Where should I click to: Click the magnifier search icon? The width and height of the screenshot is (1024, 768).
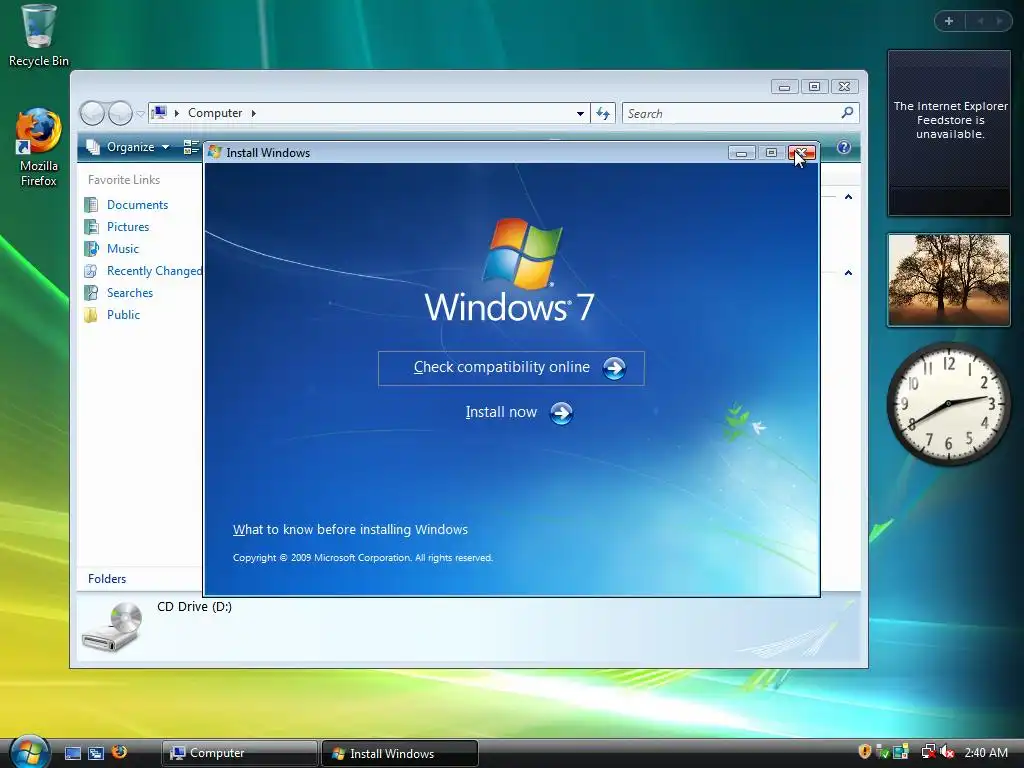[847, 113]
